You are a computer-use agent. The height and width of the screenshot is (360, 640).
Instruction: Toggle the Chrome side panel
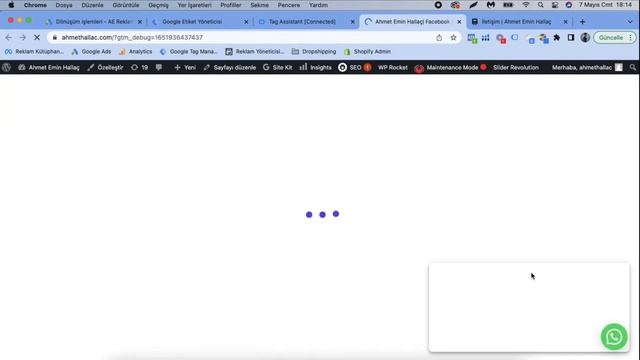[x=571, y=38]
